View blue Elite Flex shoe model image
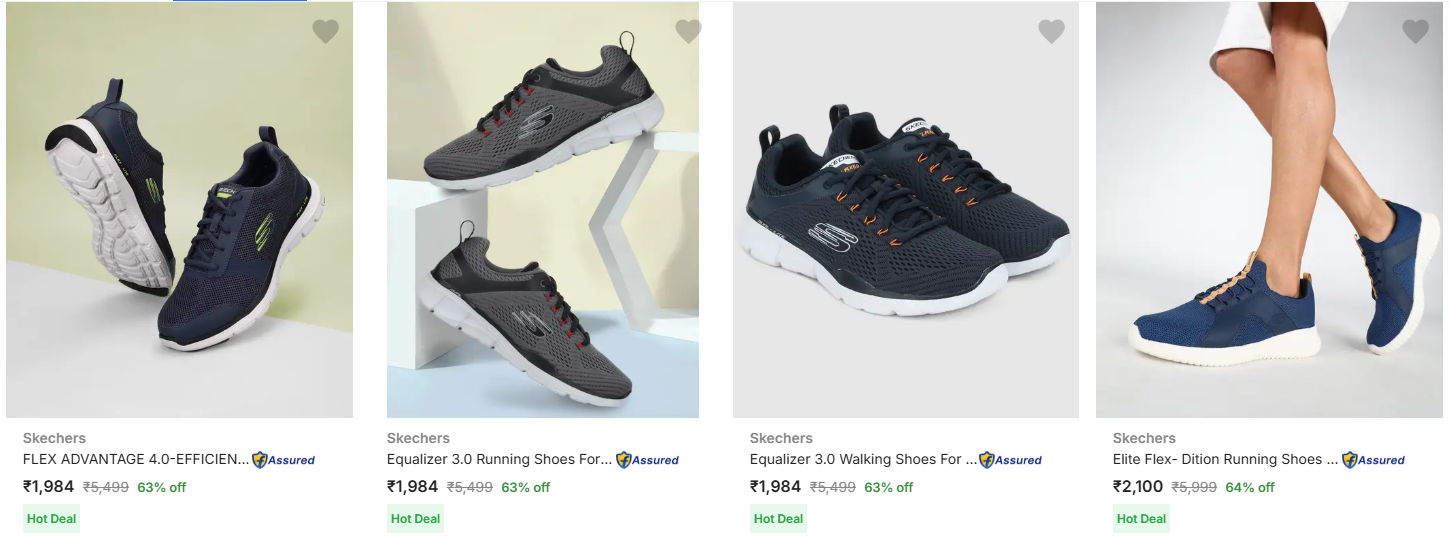The height and width of the screenshot is (540, 1449). (1269, 210)
